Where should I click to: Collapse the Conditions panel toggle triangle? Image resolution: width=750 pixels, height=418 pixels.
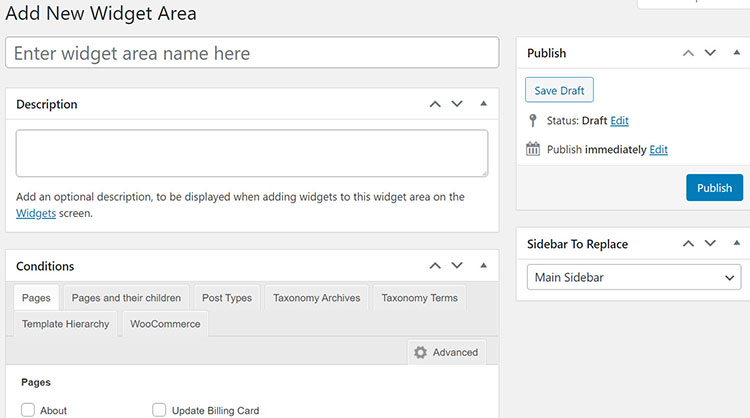(483, 266)
